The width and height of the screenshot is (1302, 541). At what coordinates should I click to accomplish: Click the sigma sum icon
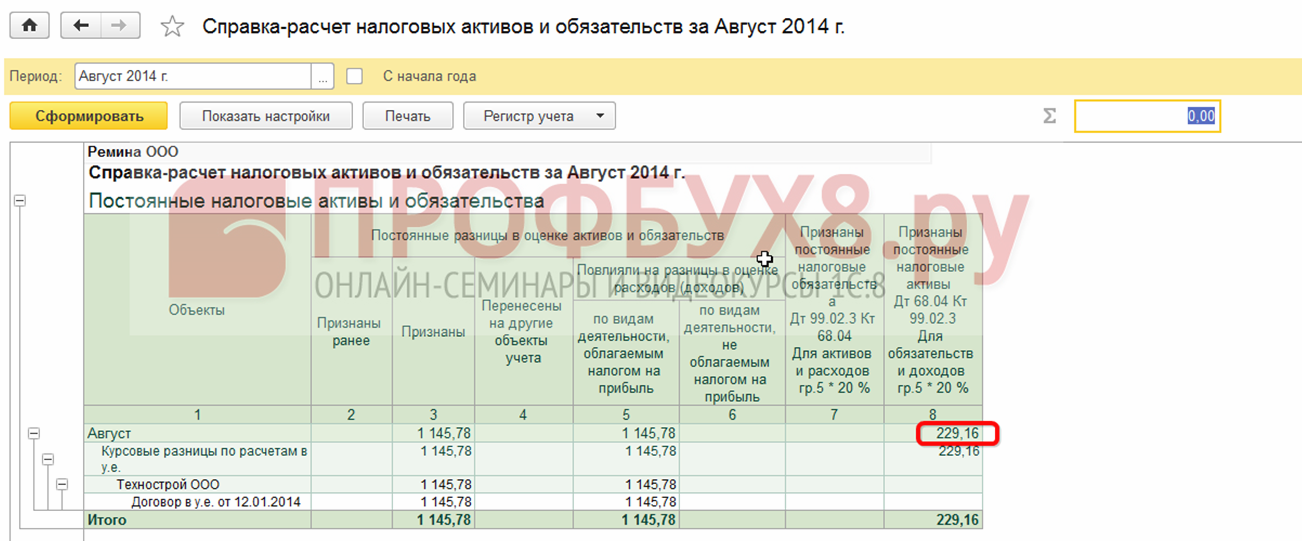tap(1049, 116)
